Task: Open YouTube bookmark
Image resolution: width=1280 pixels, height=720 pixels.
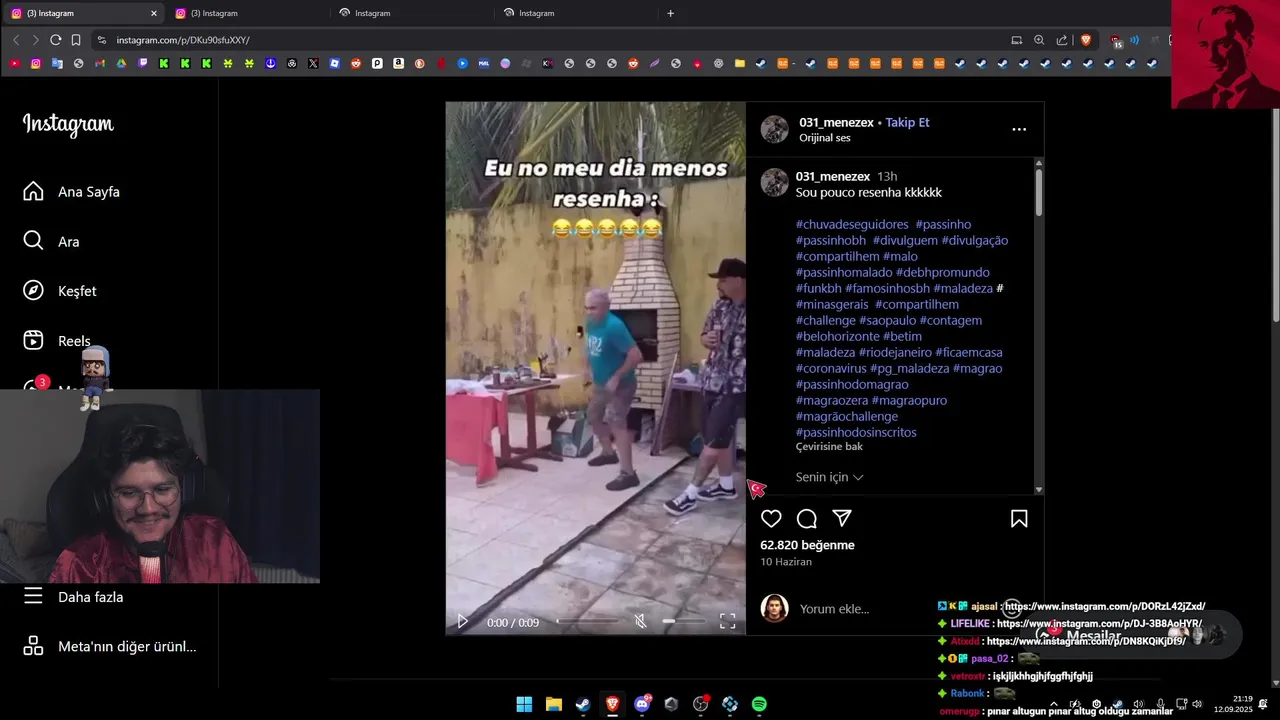Action: coord(14,63)
